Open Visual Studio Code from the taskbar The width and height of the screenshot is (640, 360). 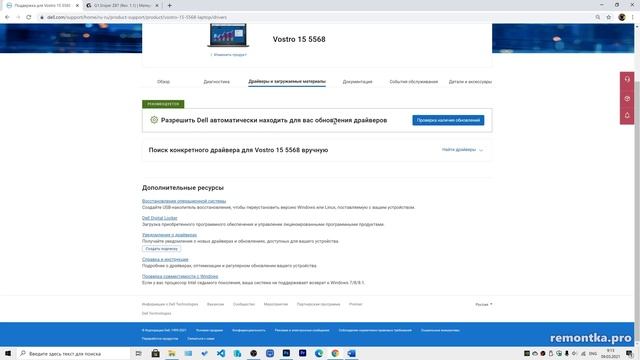click(x=221, y=353)
